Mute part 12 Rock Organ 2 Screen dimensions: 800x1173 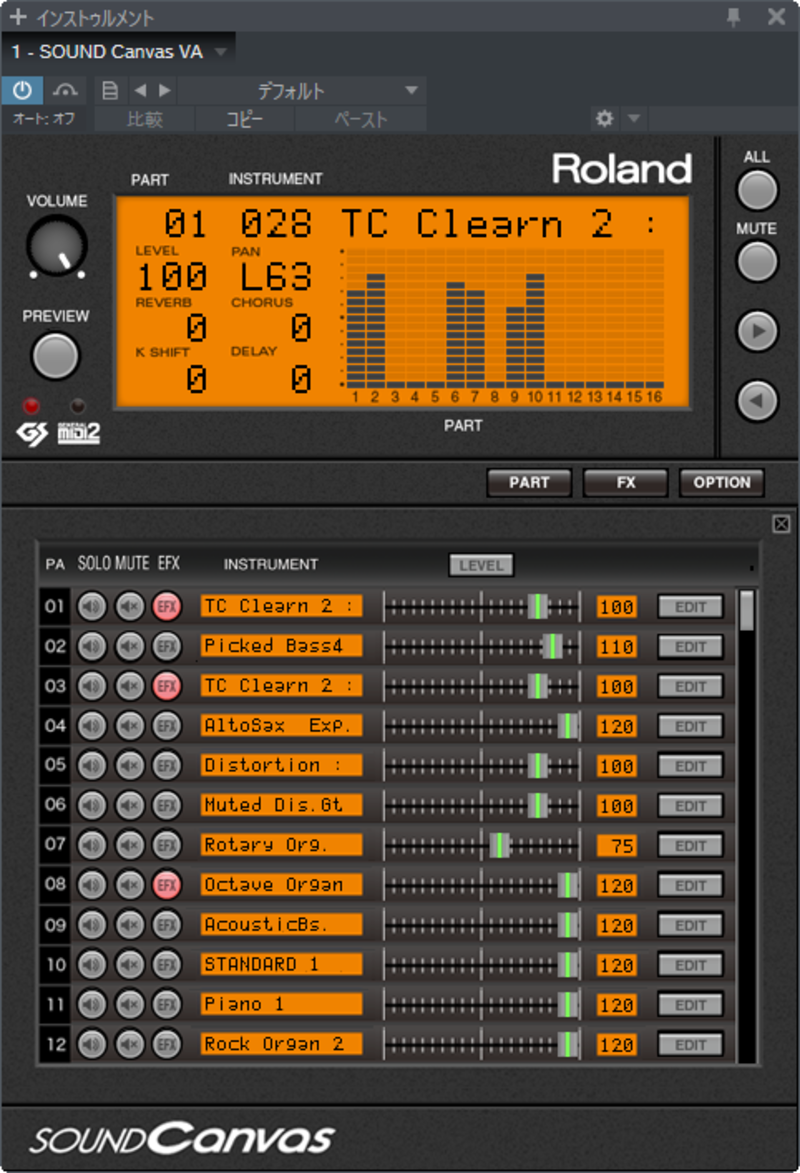click(129, 1044)
